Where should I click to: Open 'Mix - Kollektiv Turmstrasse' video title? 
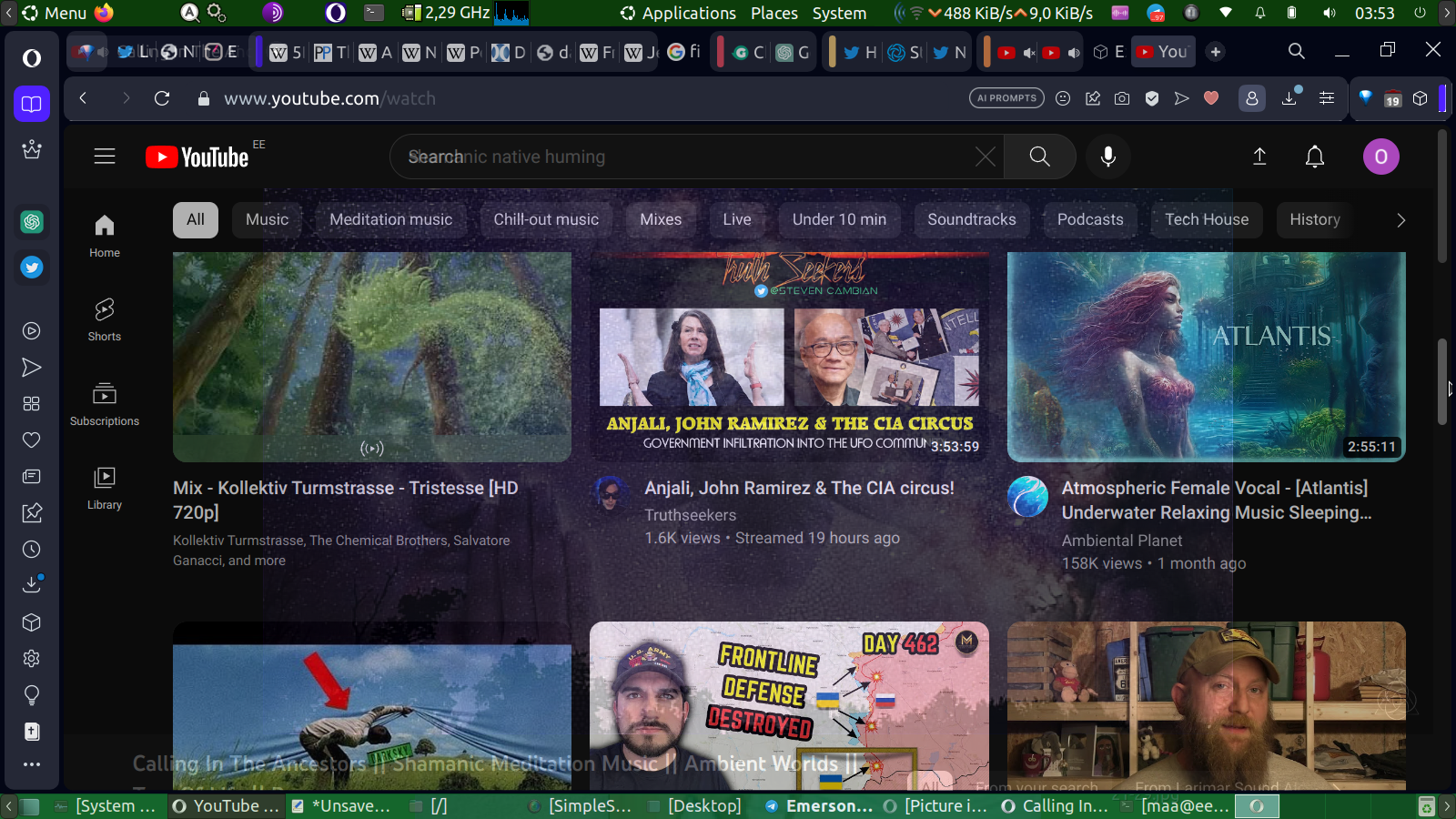coord(346,500)
